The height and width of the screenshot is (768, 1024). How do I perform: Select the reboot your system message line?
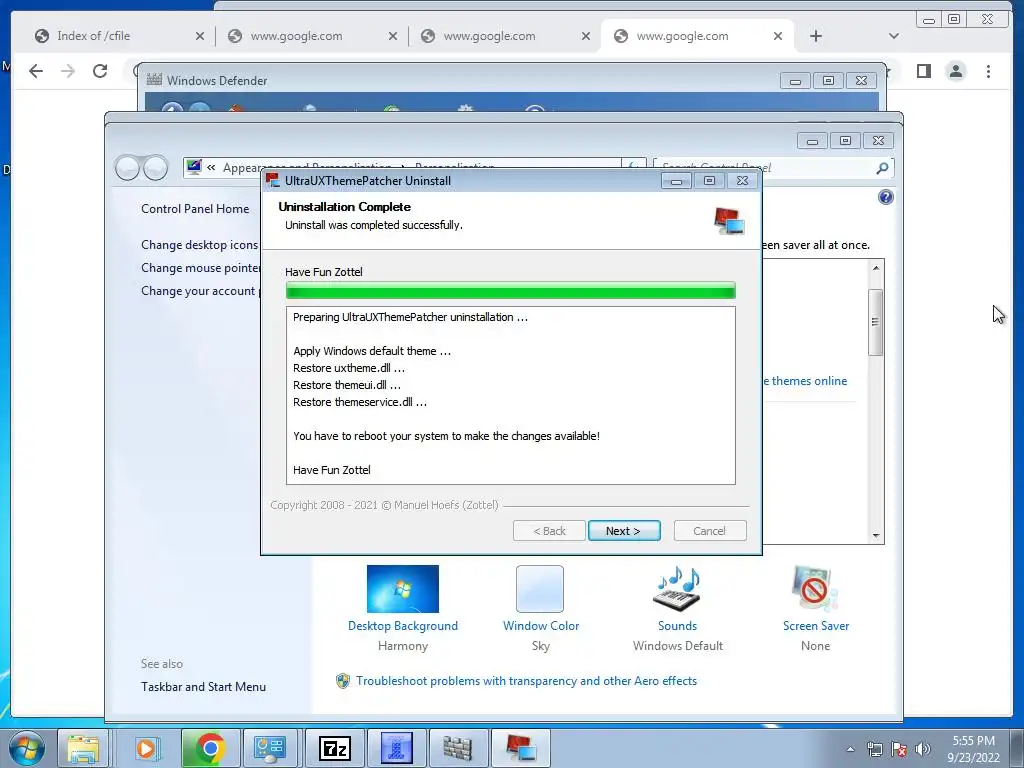(x=446, y=436)
